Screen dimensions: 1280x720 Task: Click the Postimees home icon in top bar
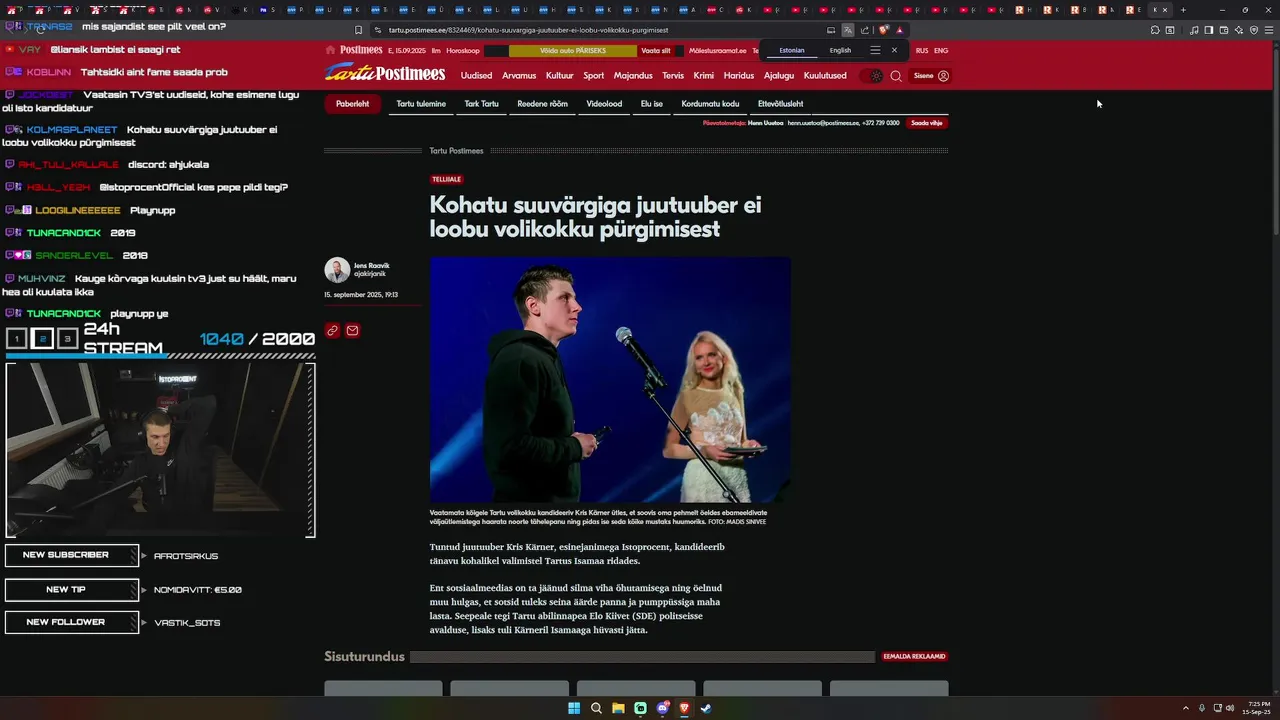pyautogui.click(x=330, y=50)
